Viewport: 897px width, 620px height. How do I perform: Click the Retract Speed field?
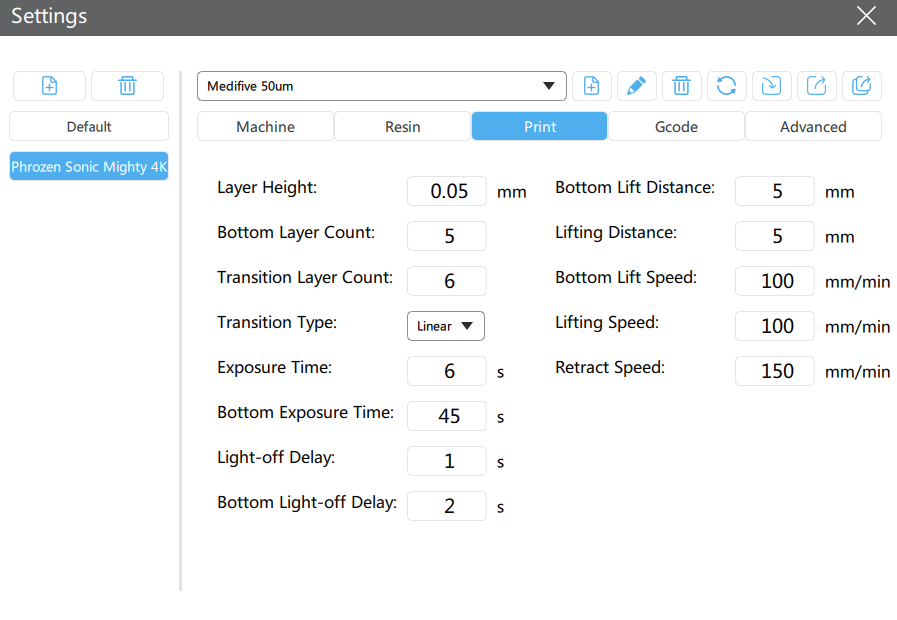(x=775, y=371)
